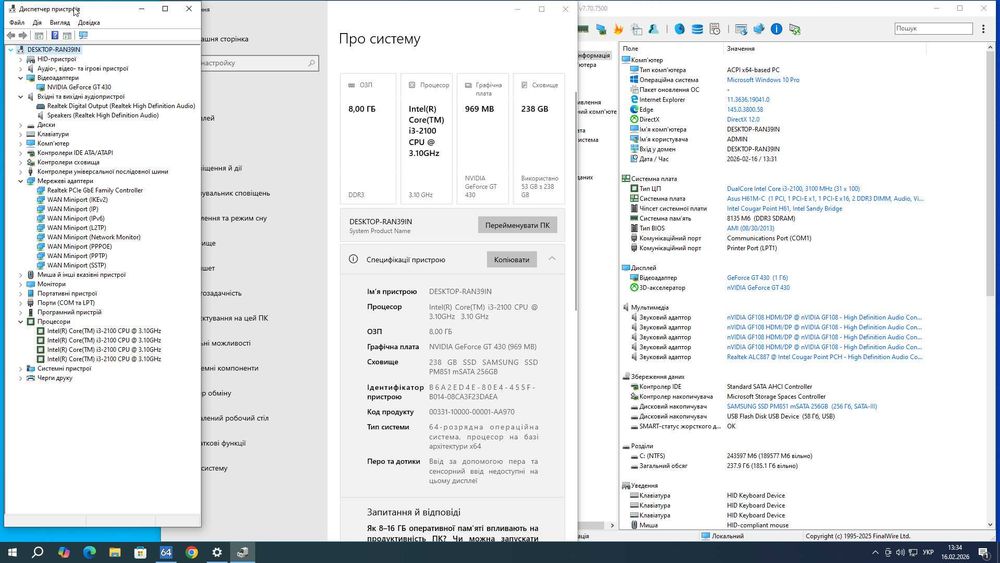
Task: Click the monitor with green arrow icon in AIDA64
Action: point(794,29)
